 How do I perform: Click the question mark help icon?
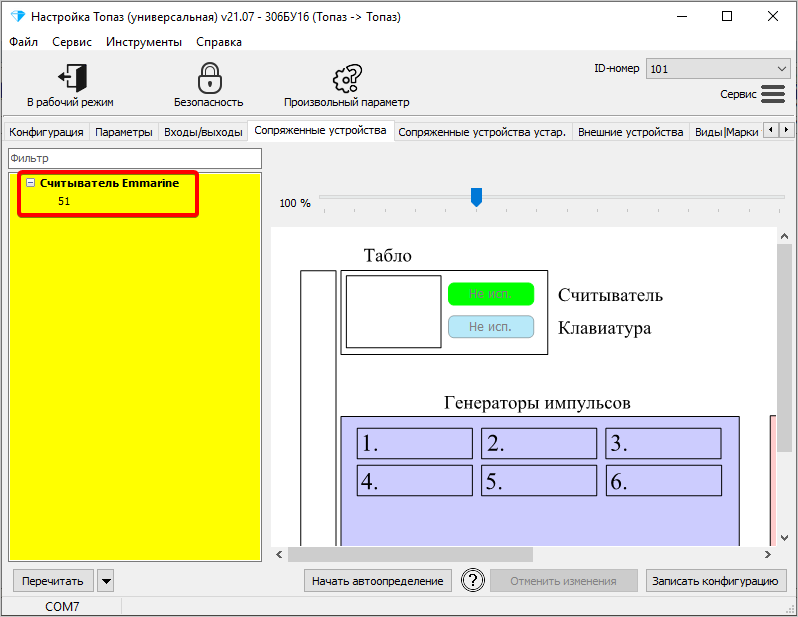(473, 580)
